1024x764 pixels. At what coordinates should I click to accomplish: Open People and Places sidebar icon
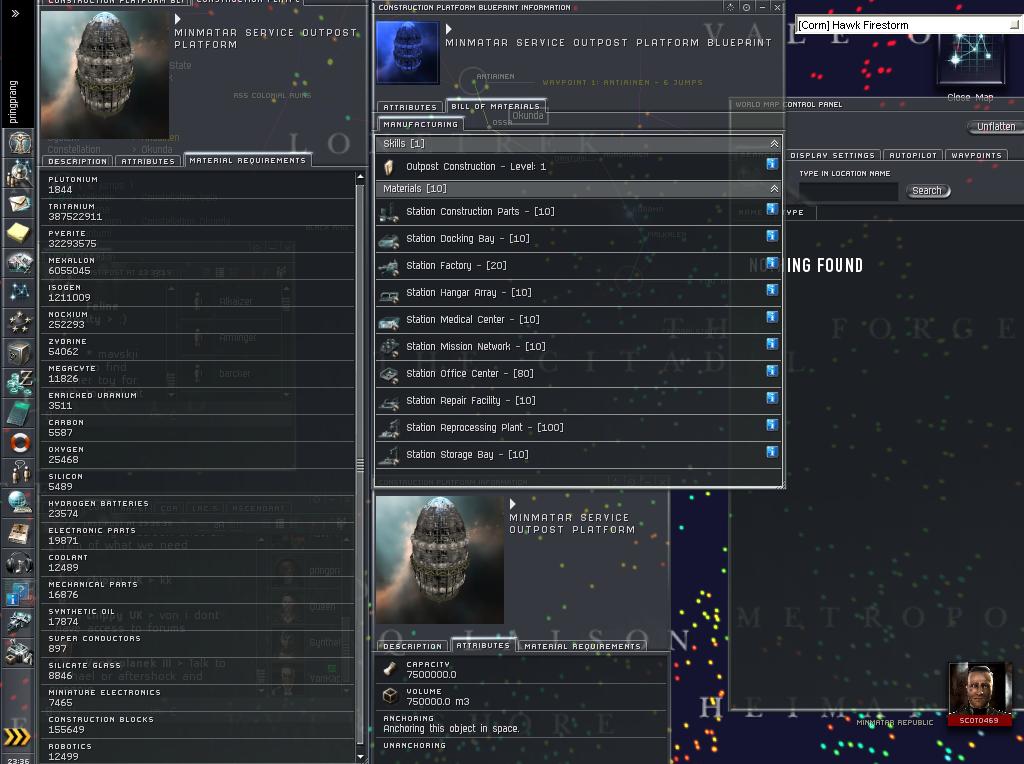(18, 173)
